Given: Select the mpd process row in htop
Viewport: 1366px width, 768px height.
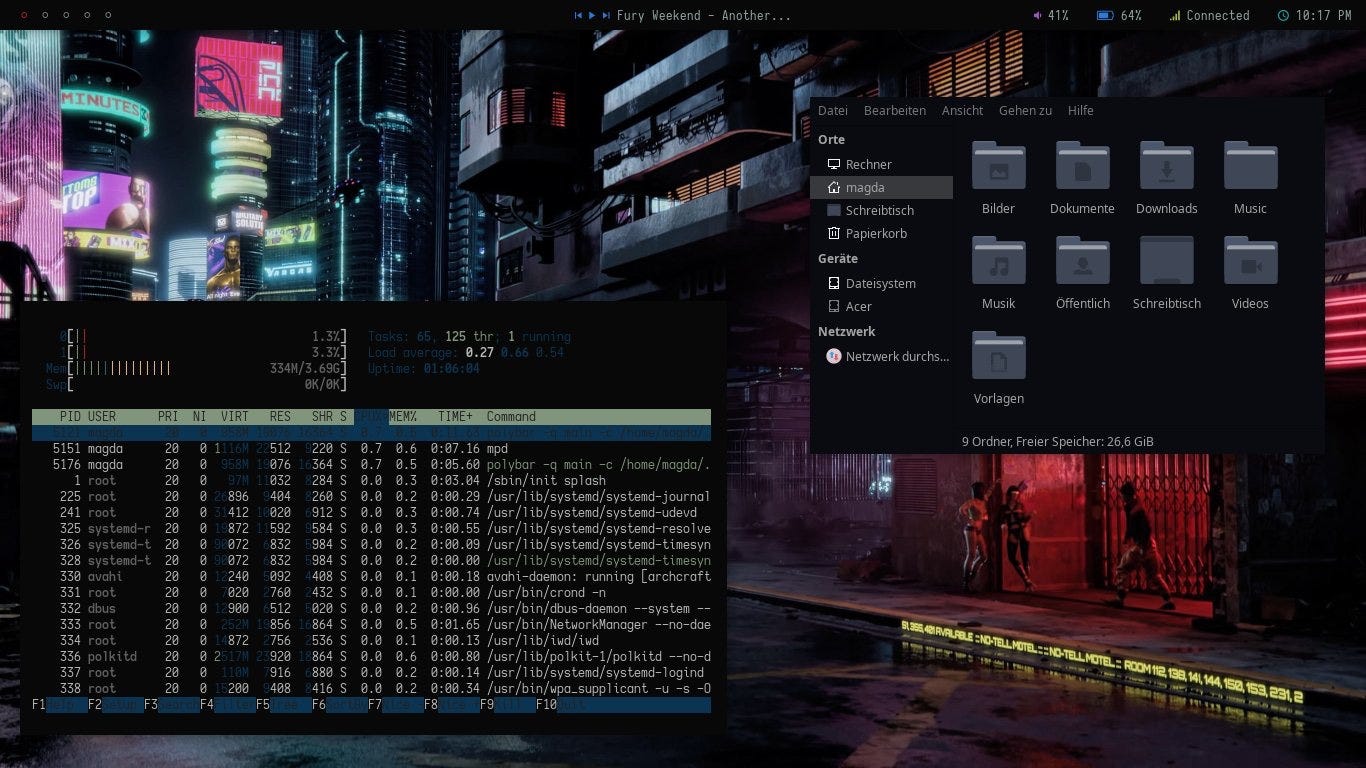Looking at the screenshot, I should (371, 449).
